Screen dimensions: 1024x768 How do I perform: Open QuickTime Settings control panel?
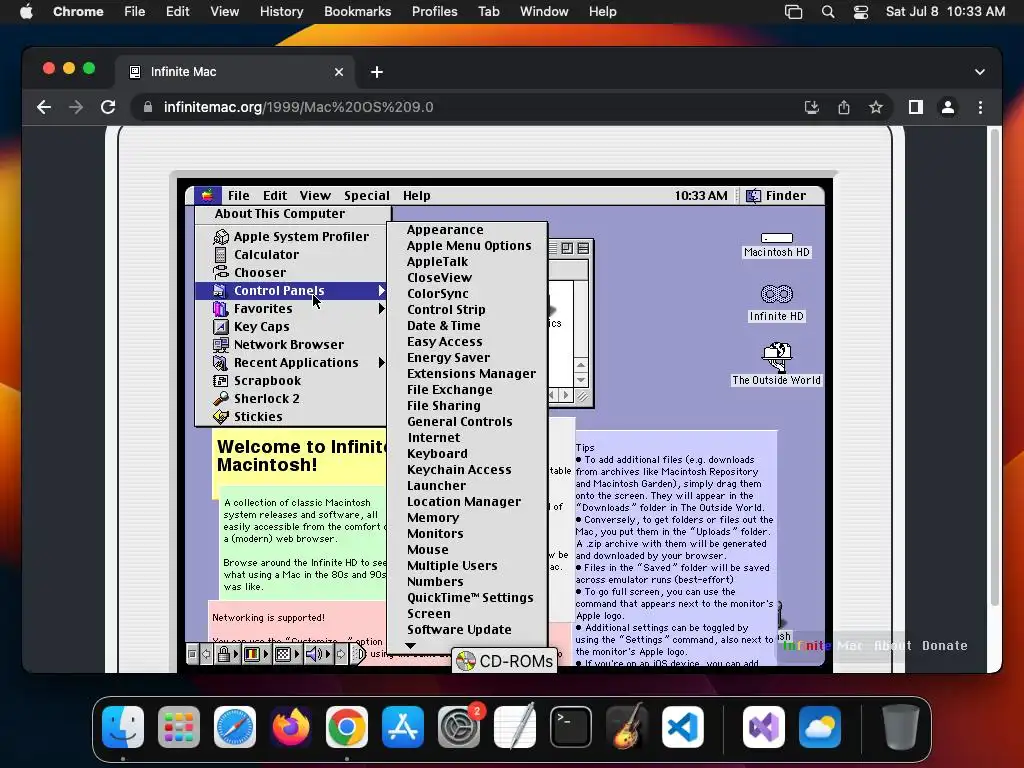[x=467, y=598]
